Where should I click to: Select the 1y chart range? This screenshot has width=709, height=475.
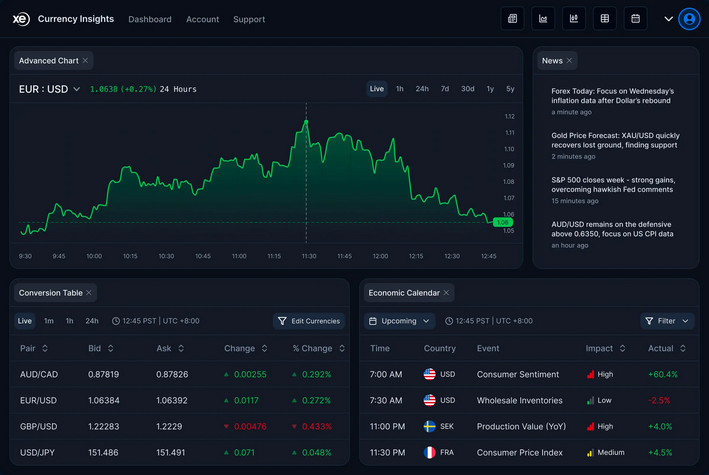tap(490, 89)
